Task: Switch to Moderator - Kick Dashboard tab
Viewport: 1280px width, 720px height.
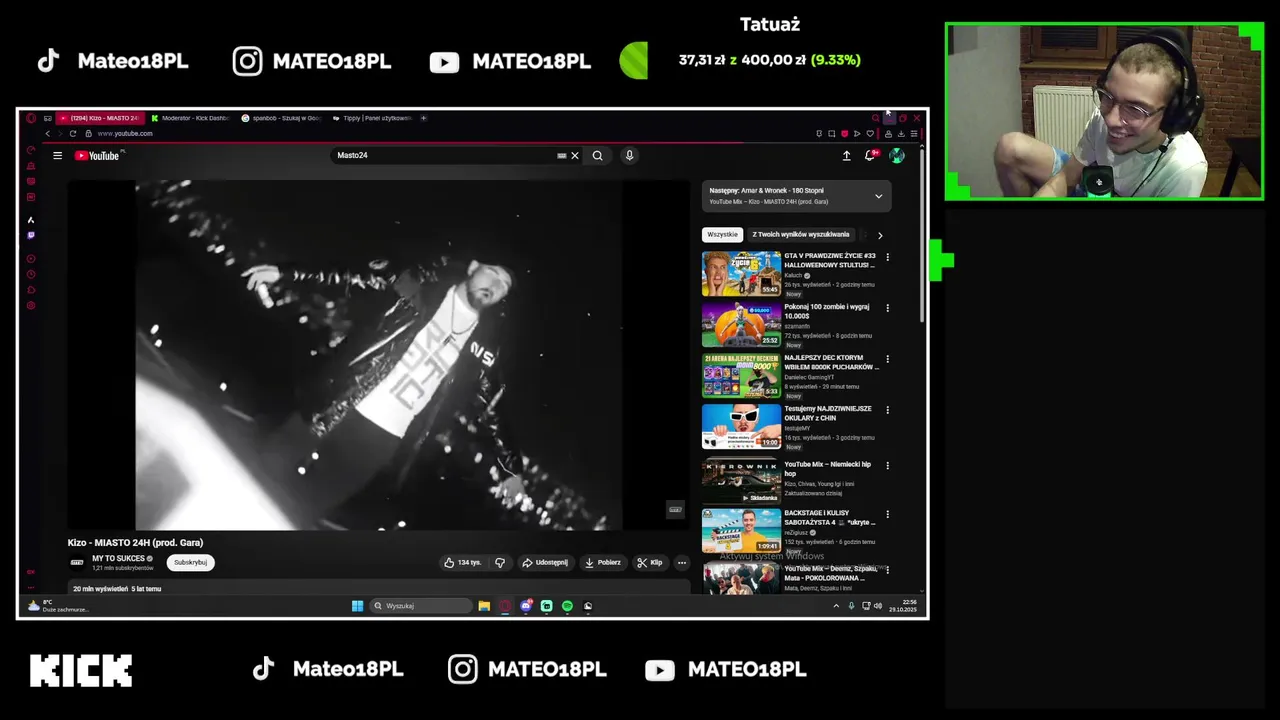Action: tap(190, 118)
